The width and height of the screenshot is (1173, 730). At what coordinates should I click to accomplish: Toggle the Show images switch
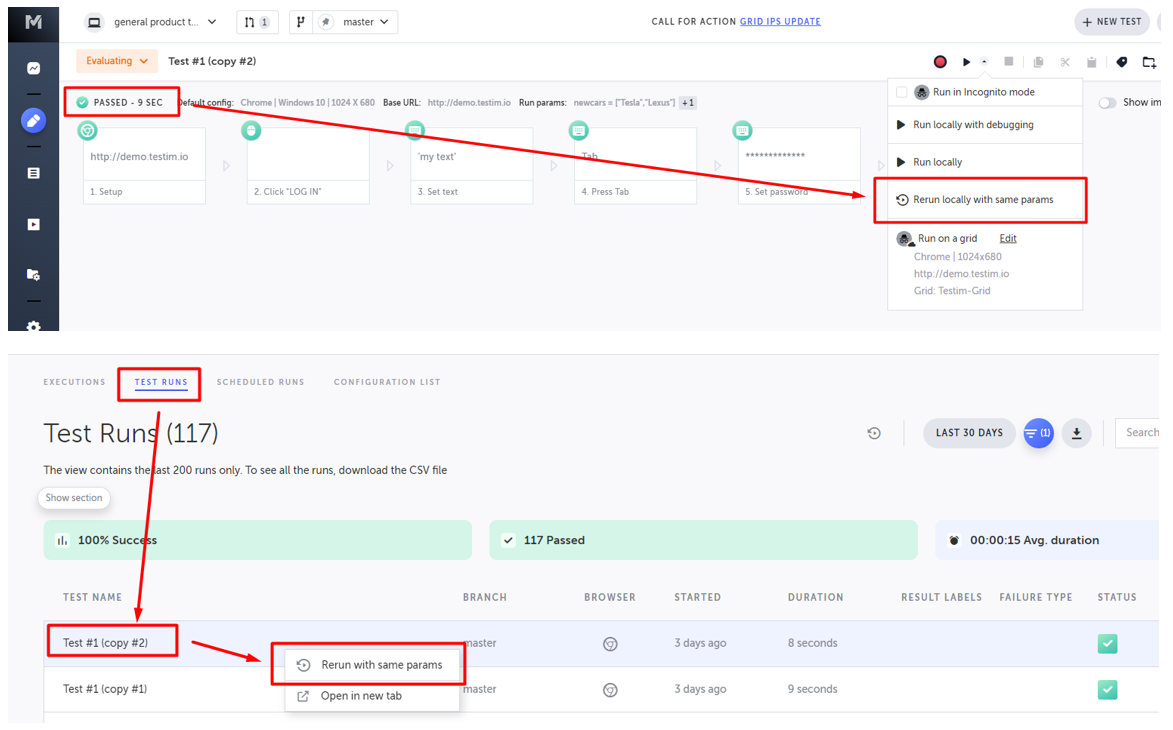click(x=1107, y=102)
